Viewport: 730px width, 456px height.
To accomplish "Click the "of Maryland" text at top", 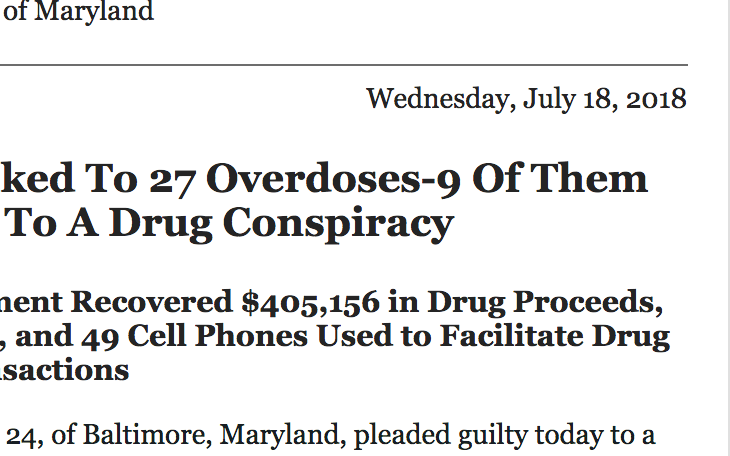I will tap(78, 11).
